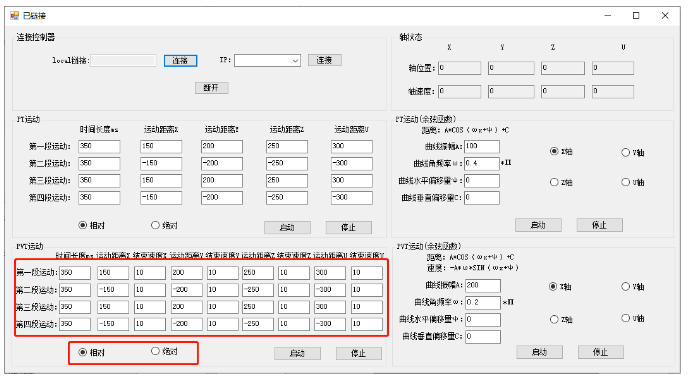Click 停止 in the PVT运动 section

359,353
